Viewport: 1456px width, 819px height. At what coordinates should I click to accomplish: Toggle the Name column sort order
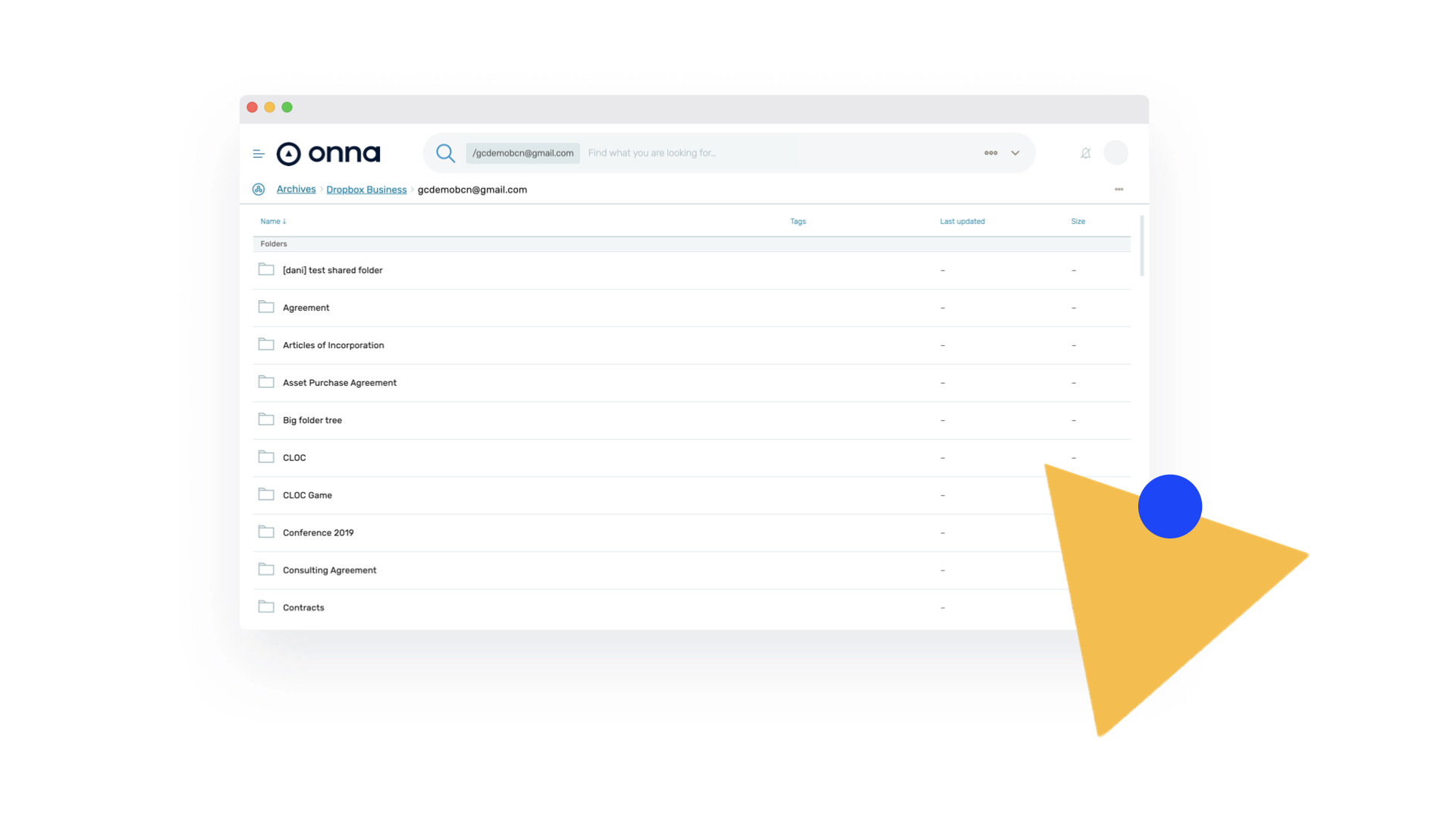click(273, 221)
